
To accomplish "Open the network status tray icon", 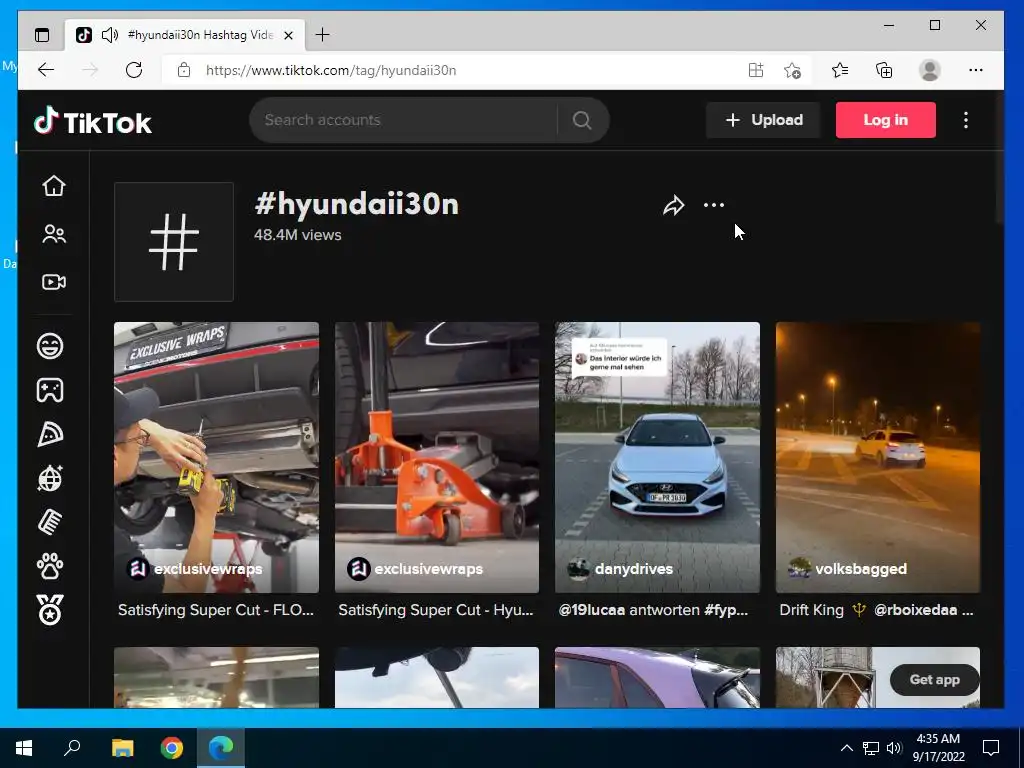I will (x=871, y=748).
